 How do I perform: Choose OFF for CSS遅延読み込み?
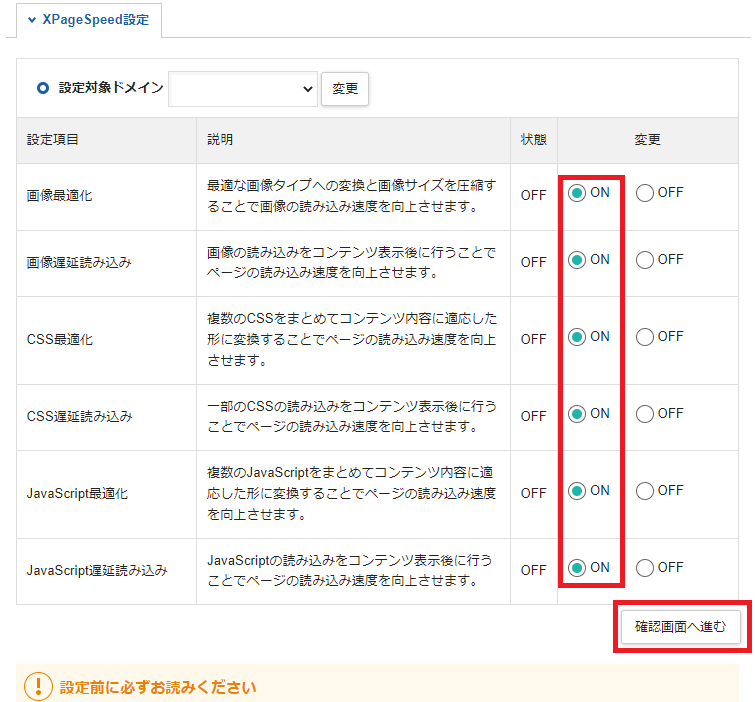[x=645, y=414]
